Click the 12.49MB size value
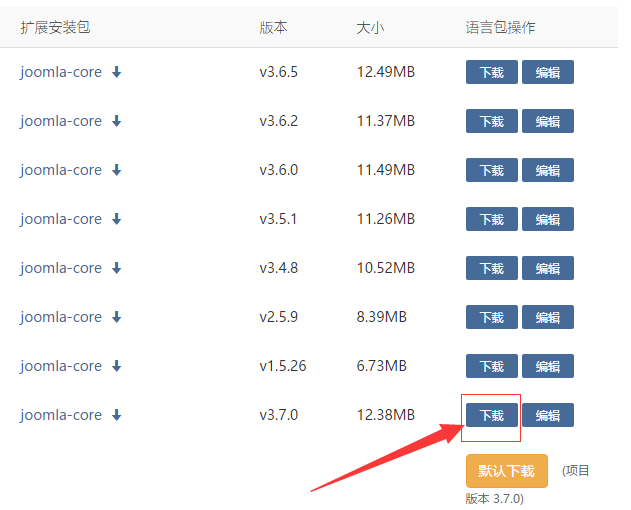This screenshot has width=631, height=510. pyautogui.click(x=386, y=72)
